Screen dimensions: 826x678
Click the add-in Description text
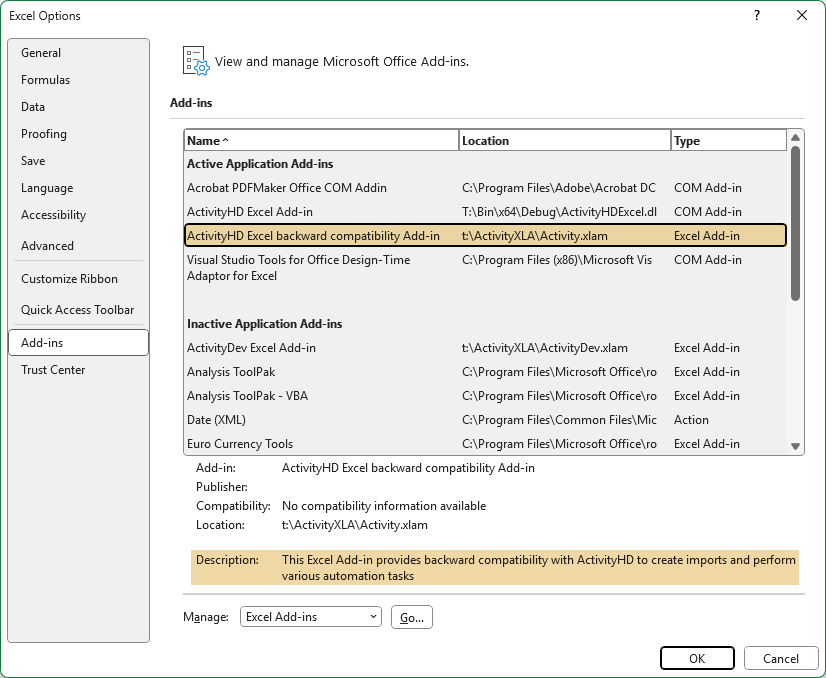538,567
